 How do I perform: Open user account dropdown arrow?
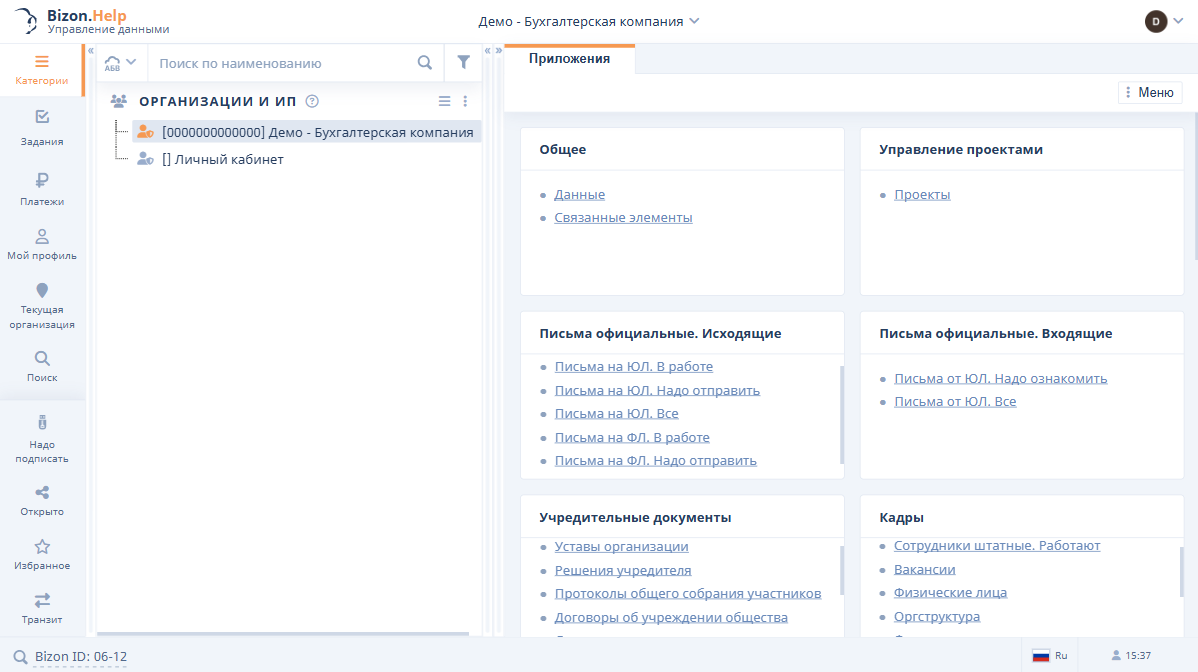click(x=1178, y=21)
